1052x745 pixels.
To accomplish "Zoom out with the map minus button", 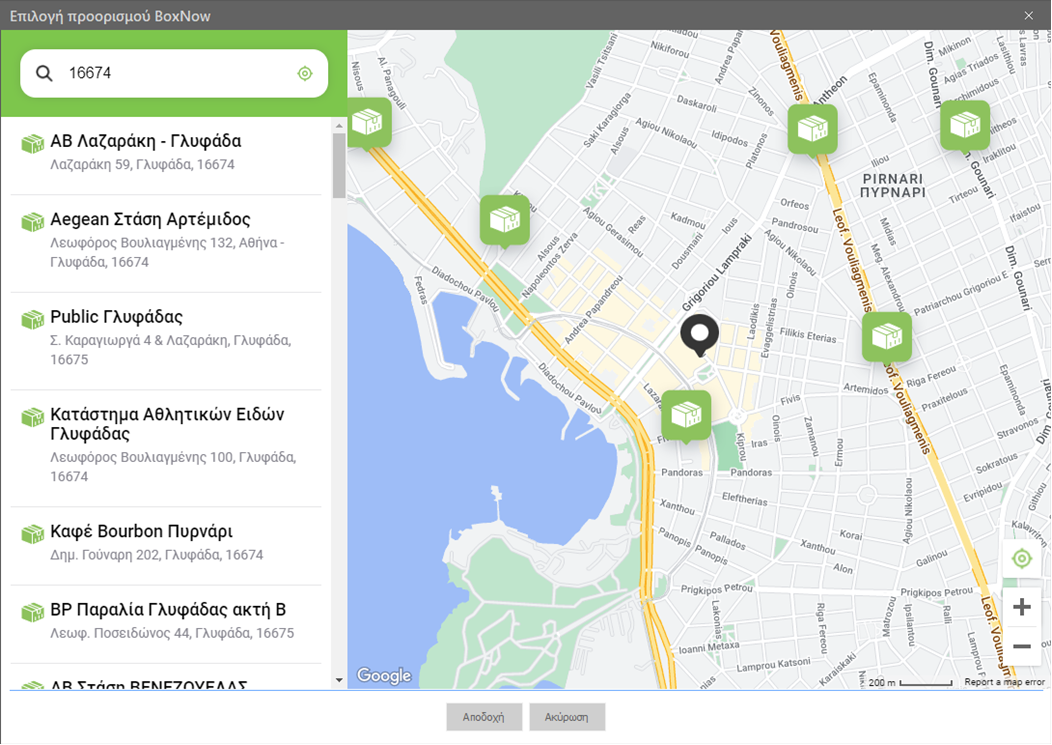I will click(1021, 646).
